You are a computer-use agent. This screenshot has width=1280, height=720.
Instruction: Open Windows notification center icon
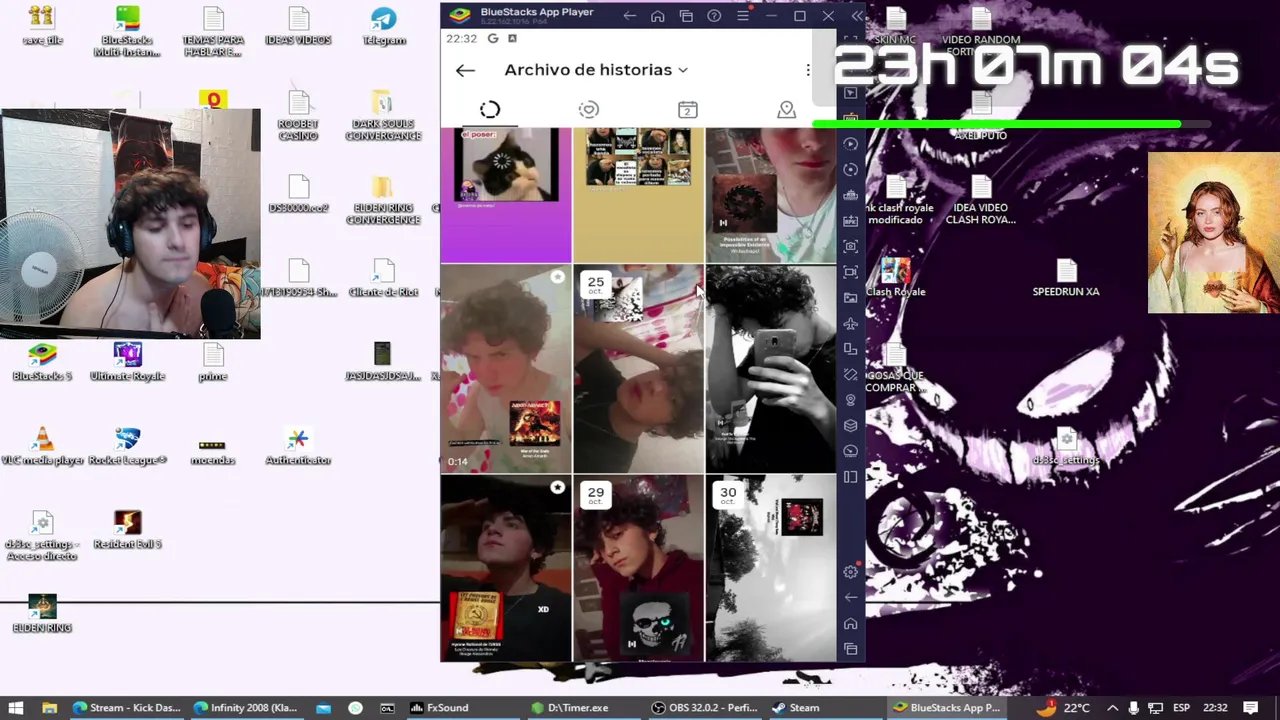pos(1252,708)
